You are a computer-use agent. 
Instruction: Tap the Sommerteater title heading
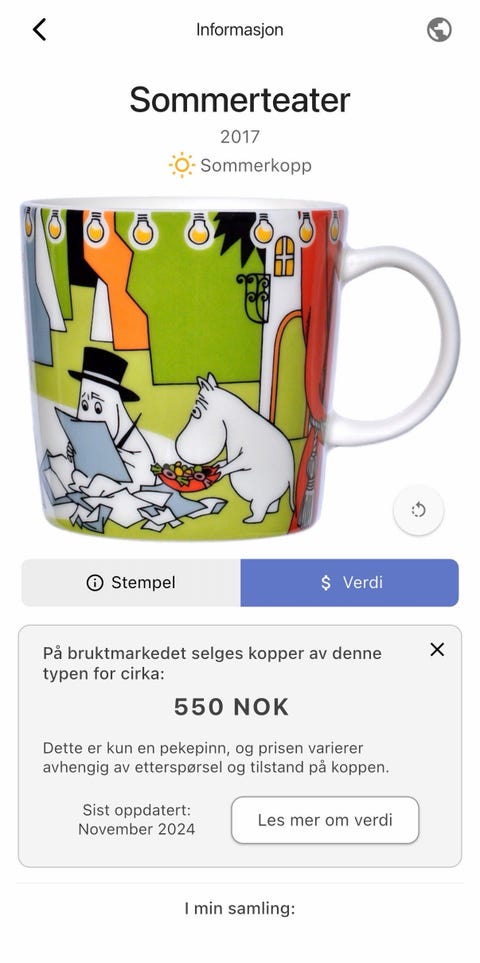(x=240, y=99)
